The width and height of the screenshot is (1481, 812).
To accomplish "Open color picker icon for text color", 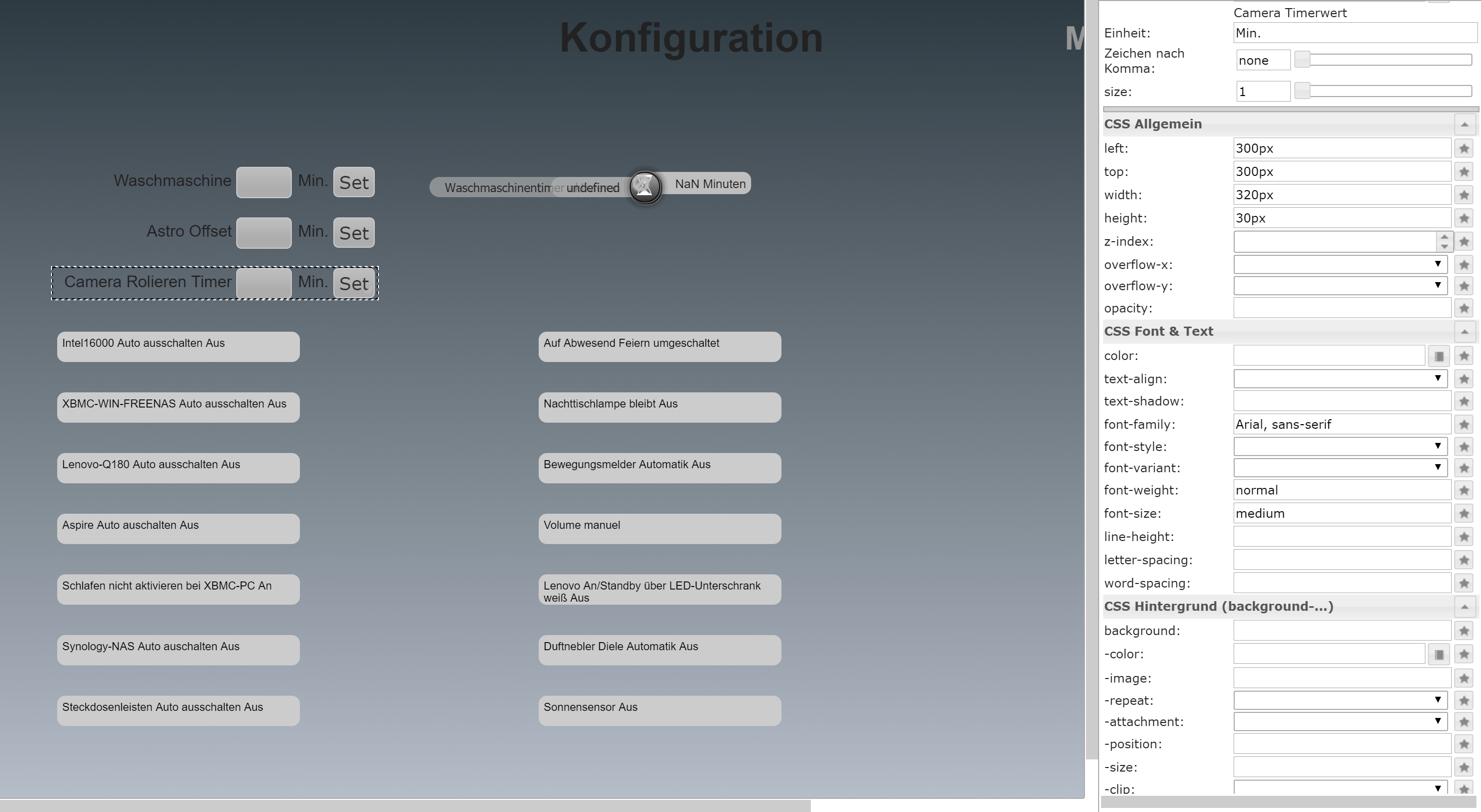I will click(x=1439, y=356).
